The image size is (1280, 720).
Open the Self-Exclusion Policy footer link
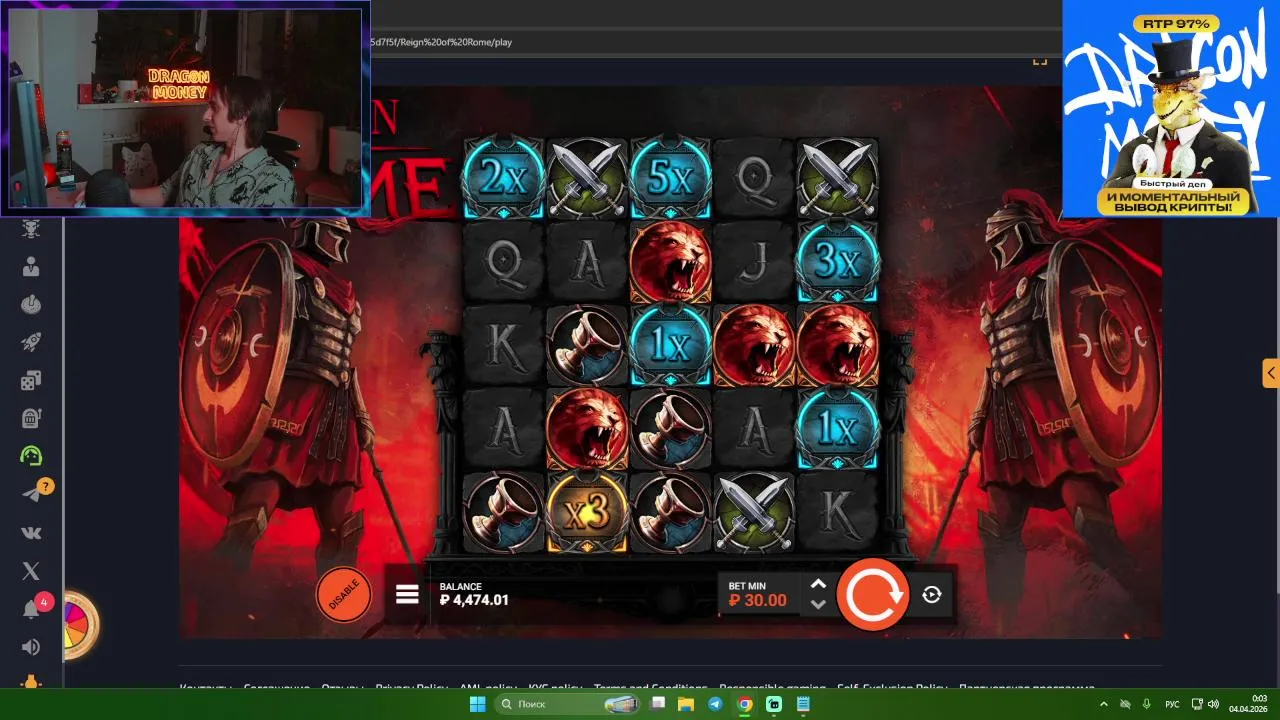click(x=892, y=688)
